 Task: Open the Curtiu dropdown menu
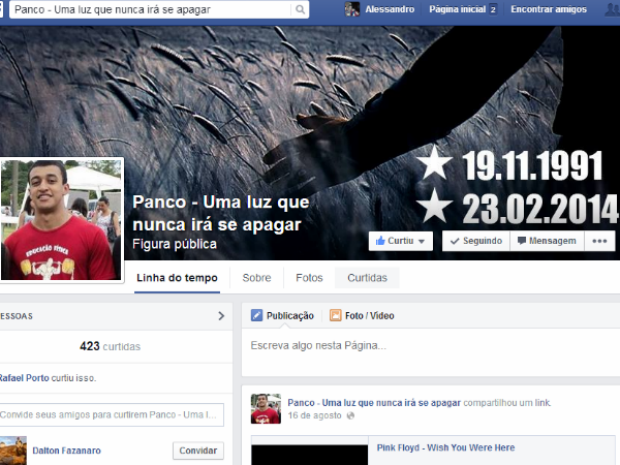click(401, 241)
